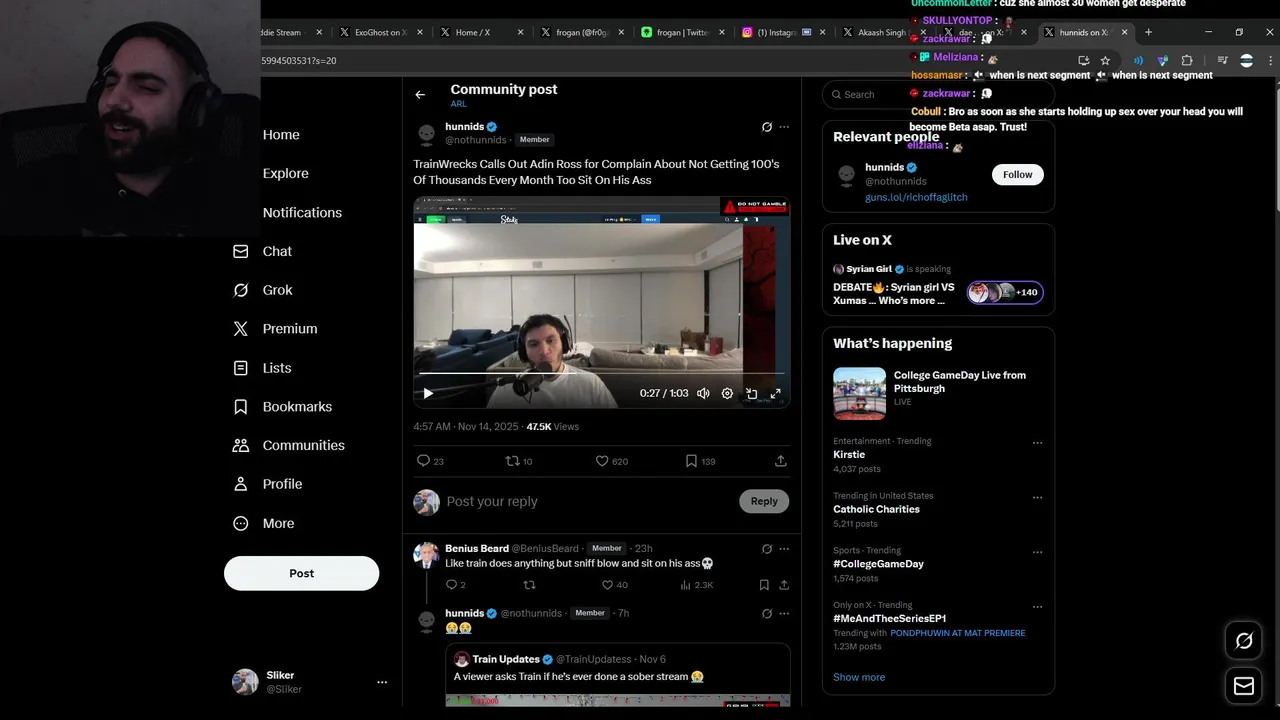Expand the video to fullscreen
The height and width of the screenshot is (720, 1280).
(775, 394)
